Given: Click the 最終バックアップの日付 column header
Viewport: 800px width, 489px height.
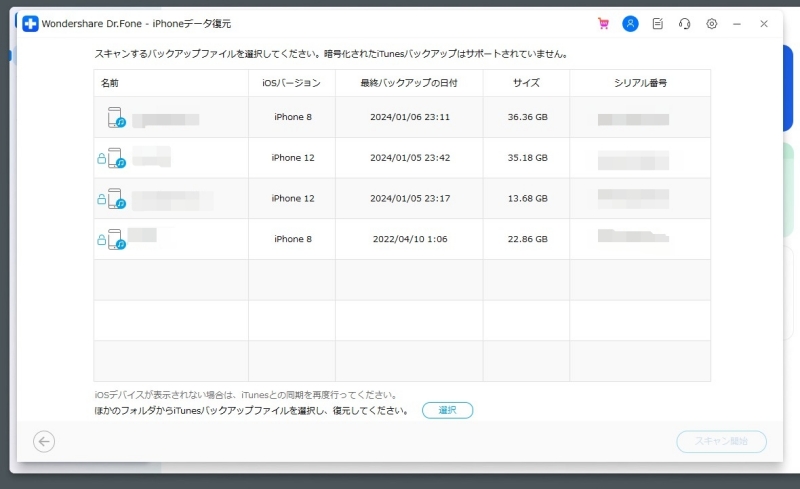Looking at the screenshot, I should [409, 83].
